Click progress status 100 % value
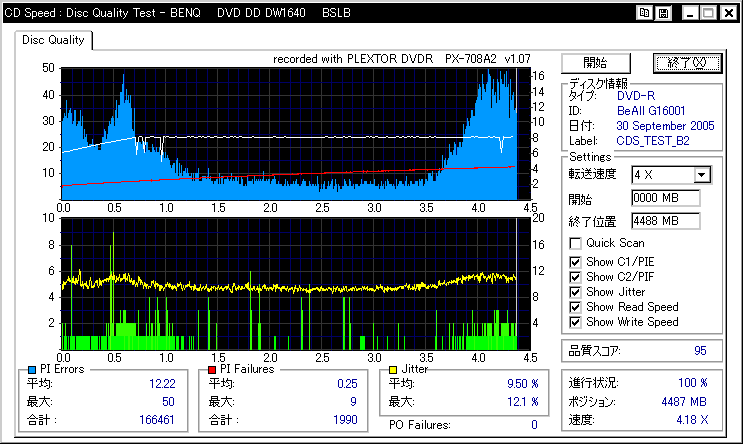 (x=693, y=383)
